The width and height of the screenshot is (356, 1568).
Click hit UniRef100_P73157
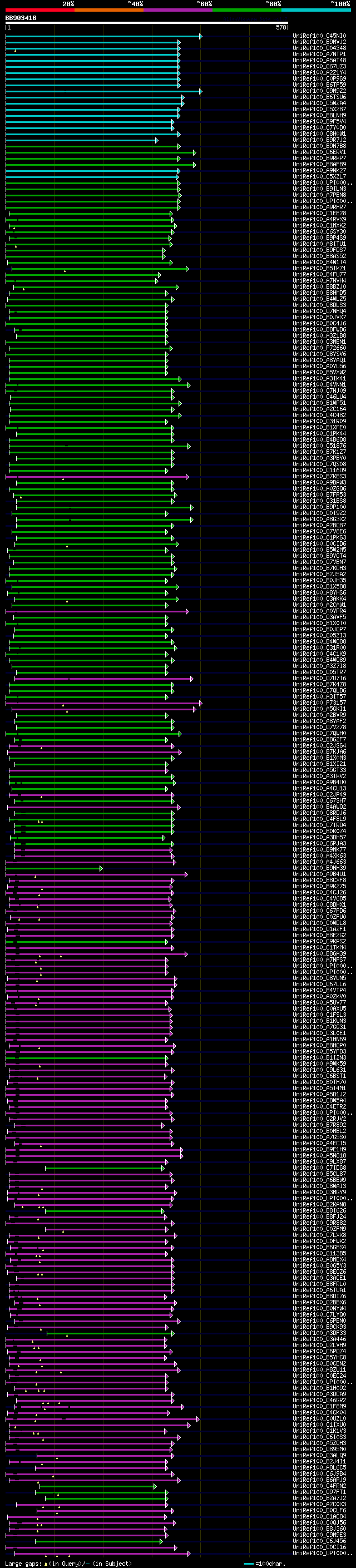(x=319, y=703)
